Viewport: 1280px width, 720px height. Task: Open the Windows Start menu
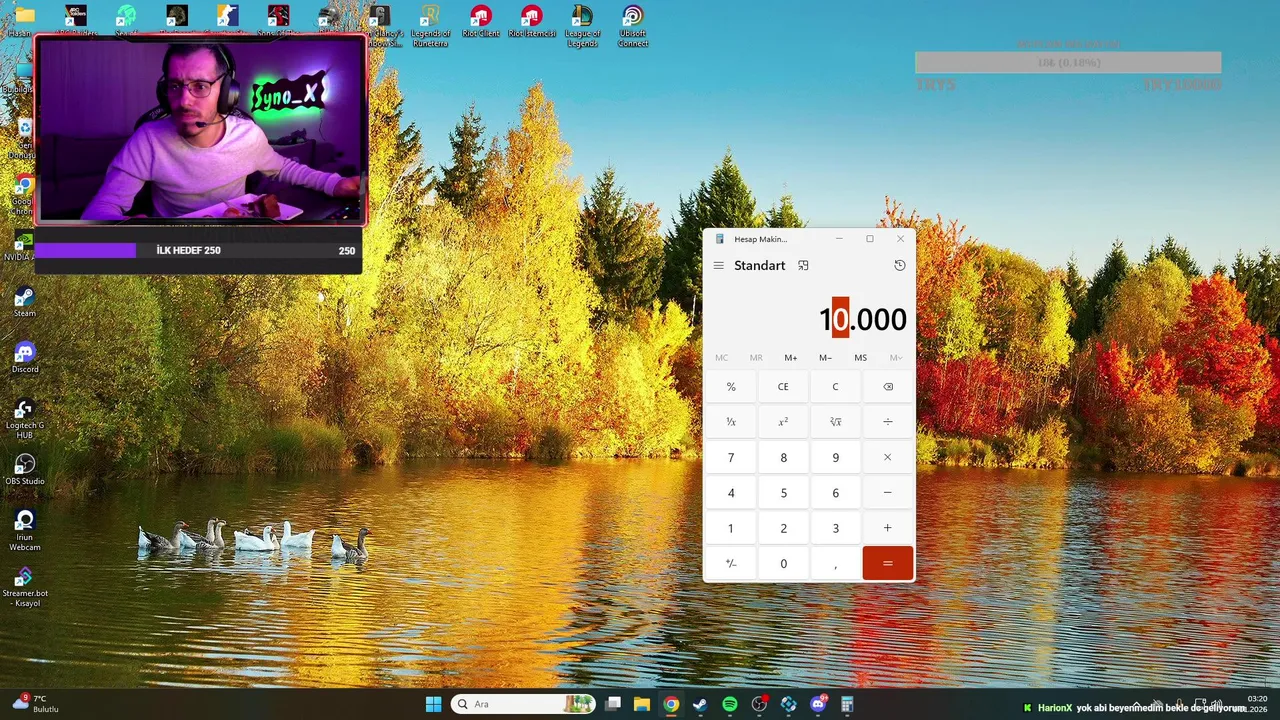[433, 704]
